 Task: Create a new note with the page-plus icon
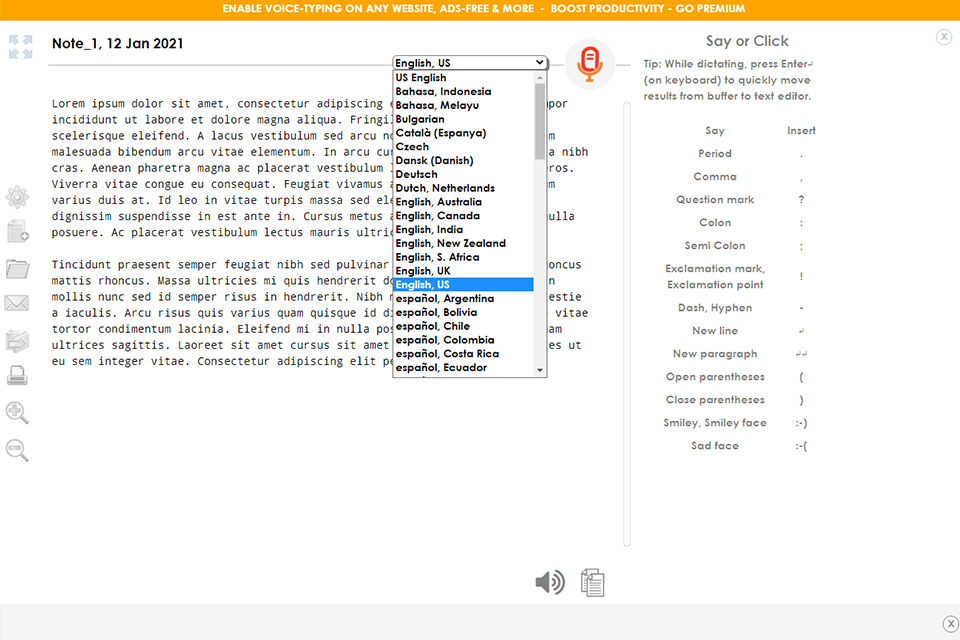[18, 232]
